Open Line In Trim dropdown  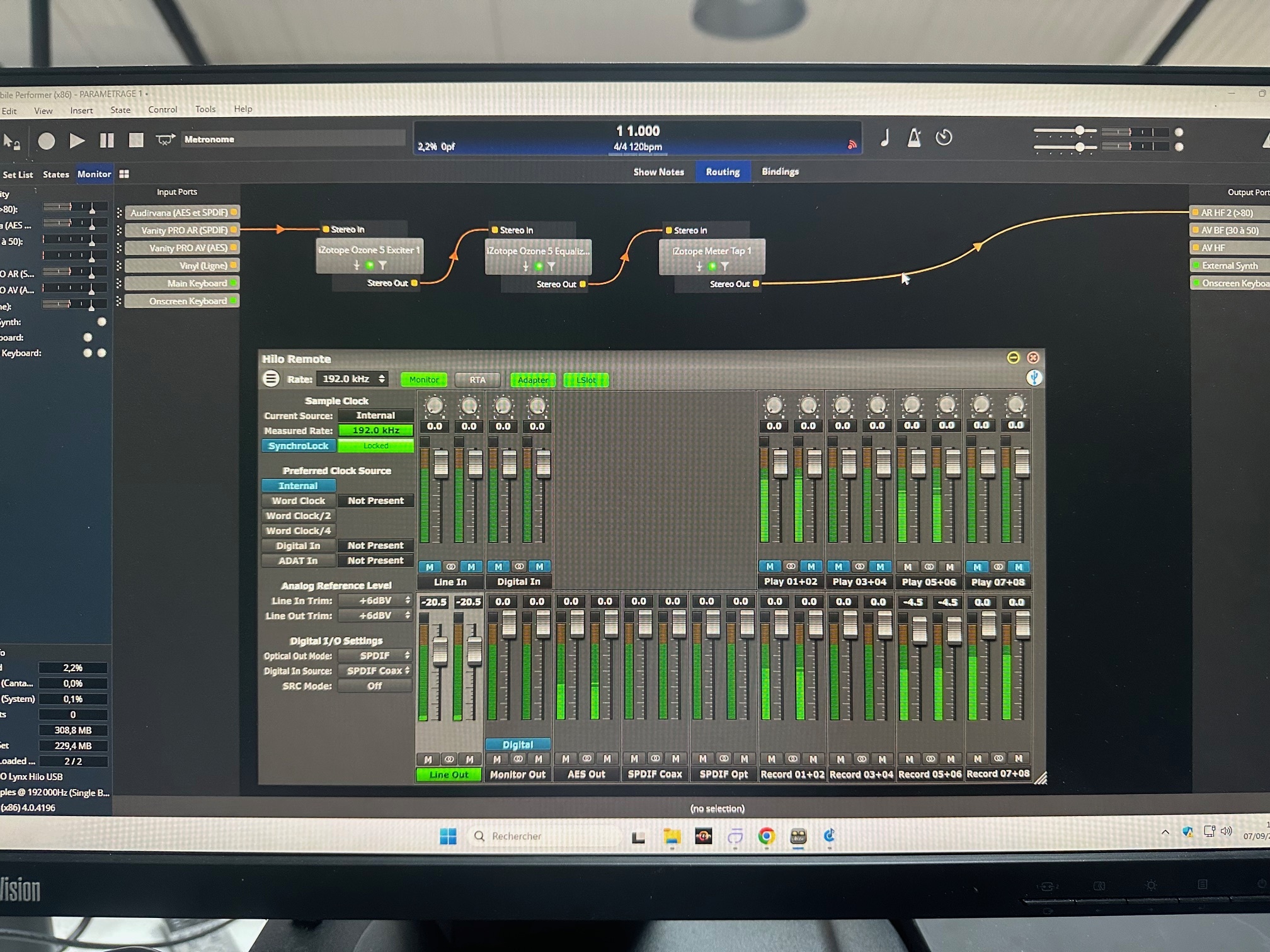tap(375, 601)
